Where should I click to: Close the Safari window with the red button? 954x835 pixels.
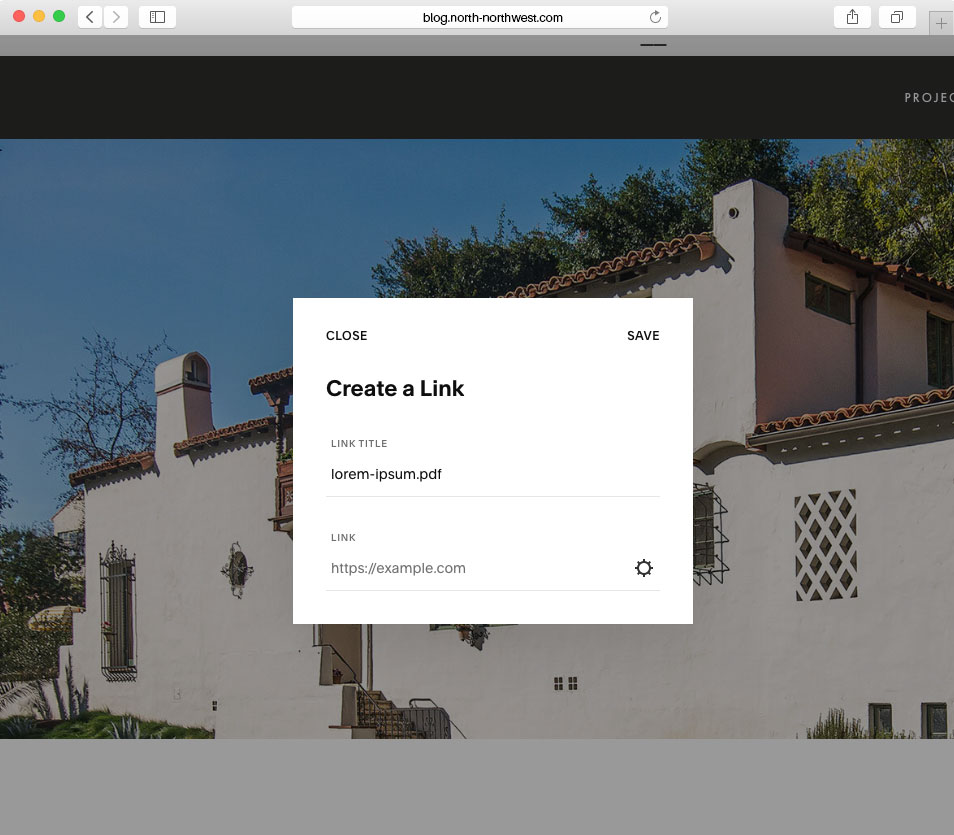19,17
